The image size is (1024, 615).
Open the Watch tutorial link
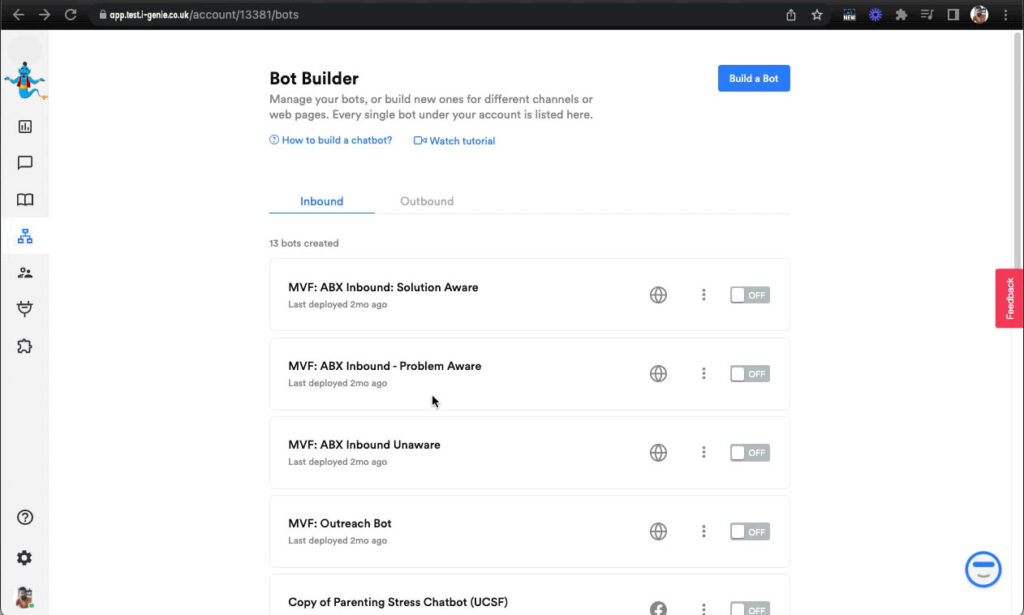[455, 141]
